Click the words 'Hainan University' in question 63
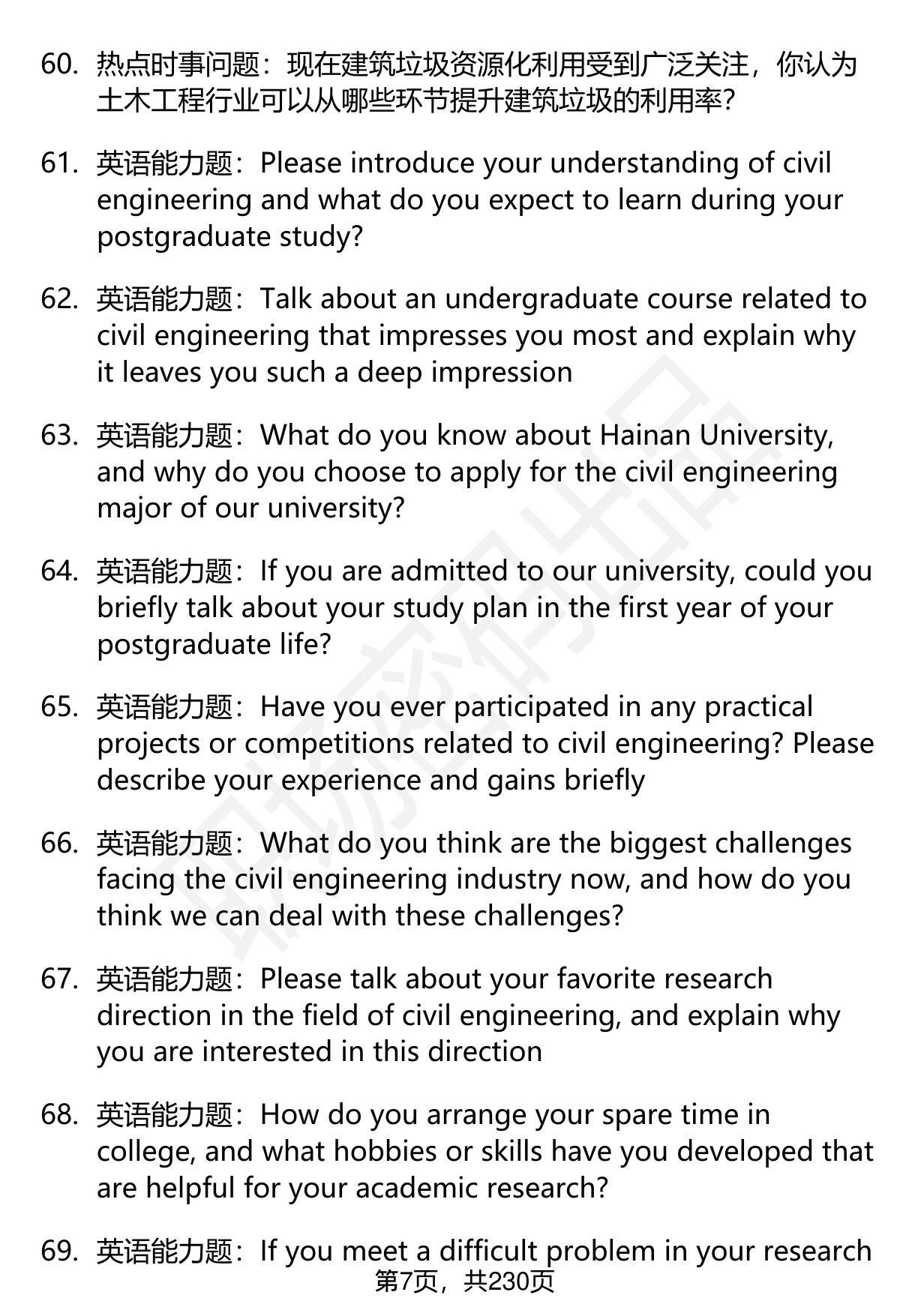The height and width of the screenshot is (1316, 900). point(715,435)
